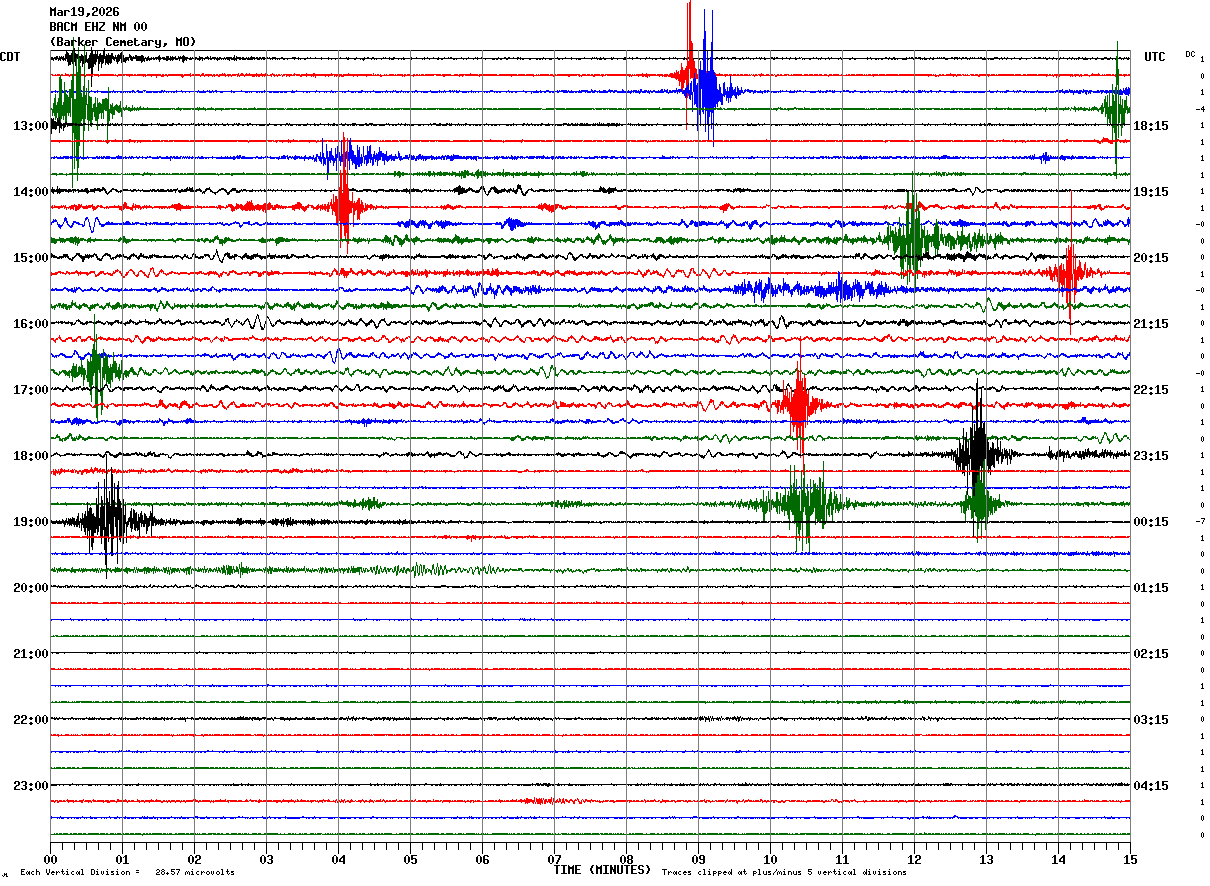Click the (Barker Cemetery, MO) location text

pos(123,42)
